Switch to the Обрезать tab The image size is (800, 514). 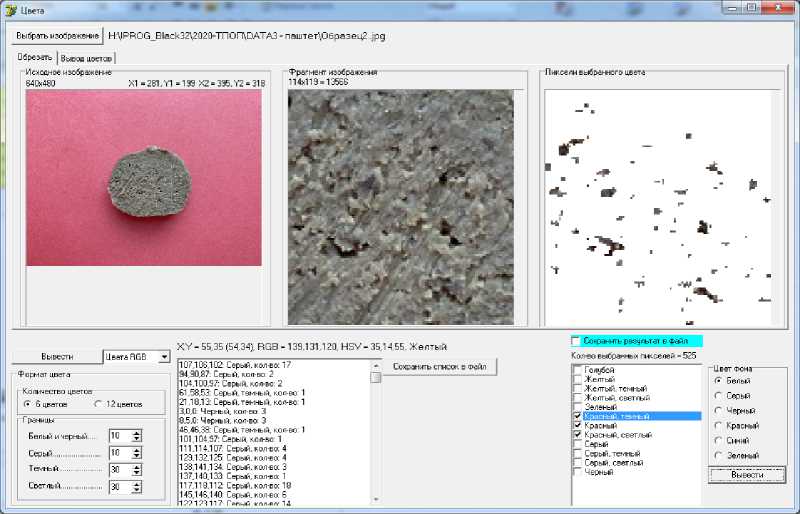pyautogui.click(x=34, y=57)
